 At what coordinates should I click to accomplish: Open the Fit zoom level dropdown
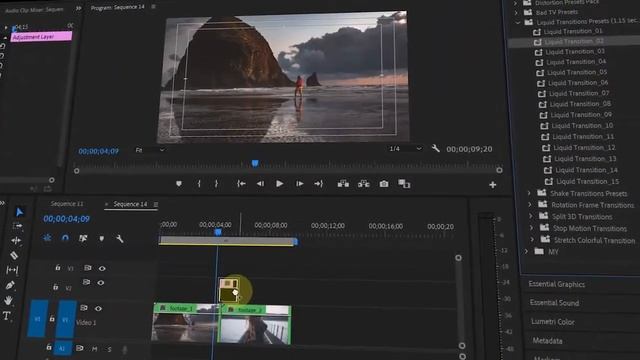click(150, 150)
